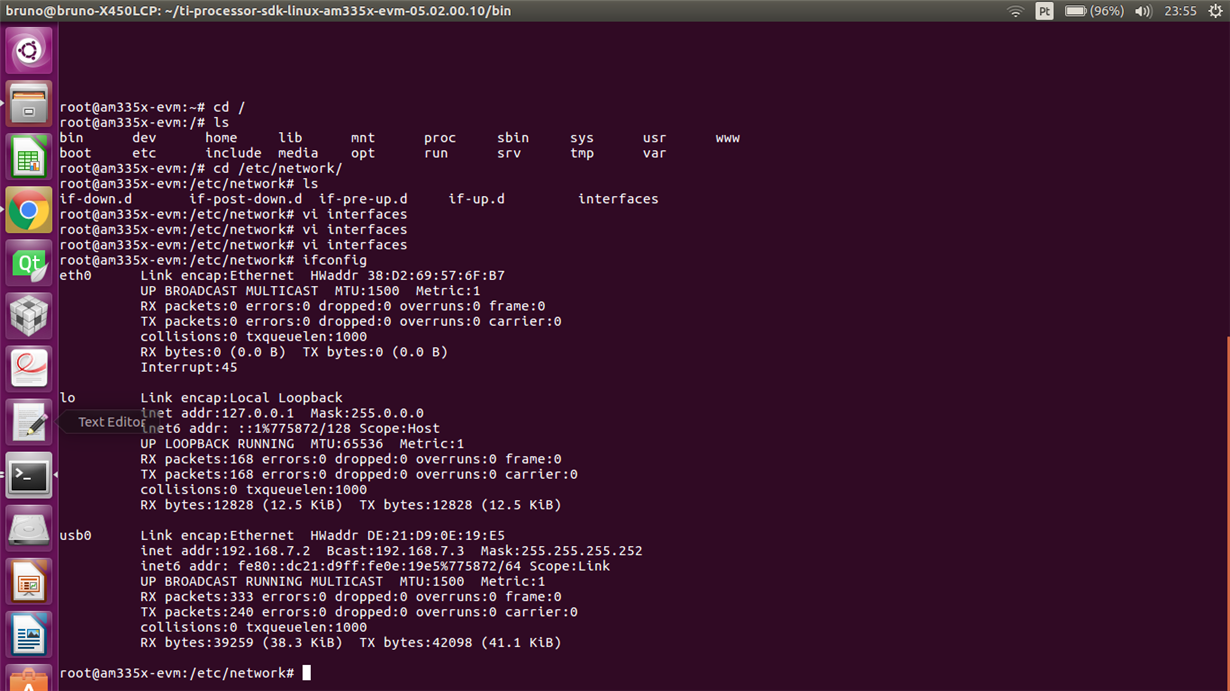Screen dimensions: 1230x691
Task: Open the Ubuntu Dash search launcher
Action: pos(29,50)
